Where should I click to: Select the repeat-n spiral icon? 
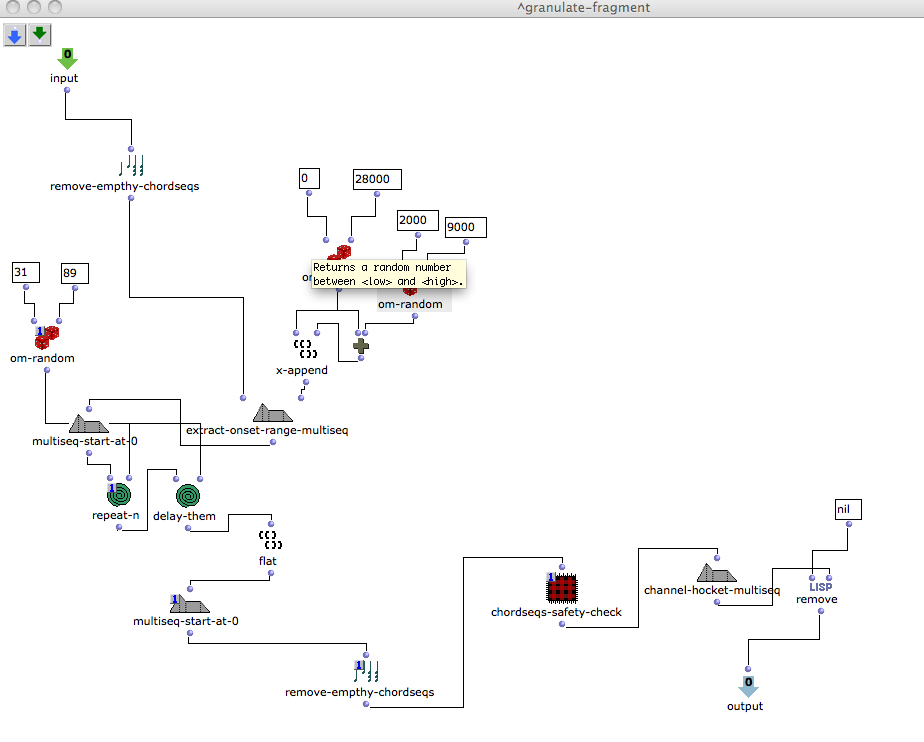tap(119, 495)
